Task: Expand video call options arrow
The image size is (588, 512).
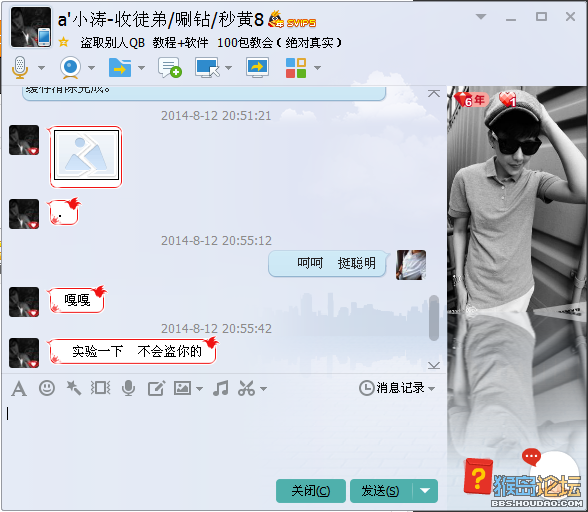Action: coord(92,68)
